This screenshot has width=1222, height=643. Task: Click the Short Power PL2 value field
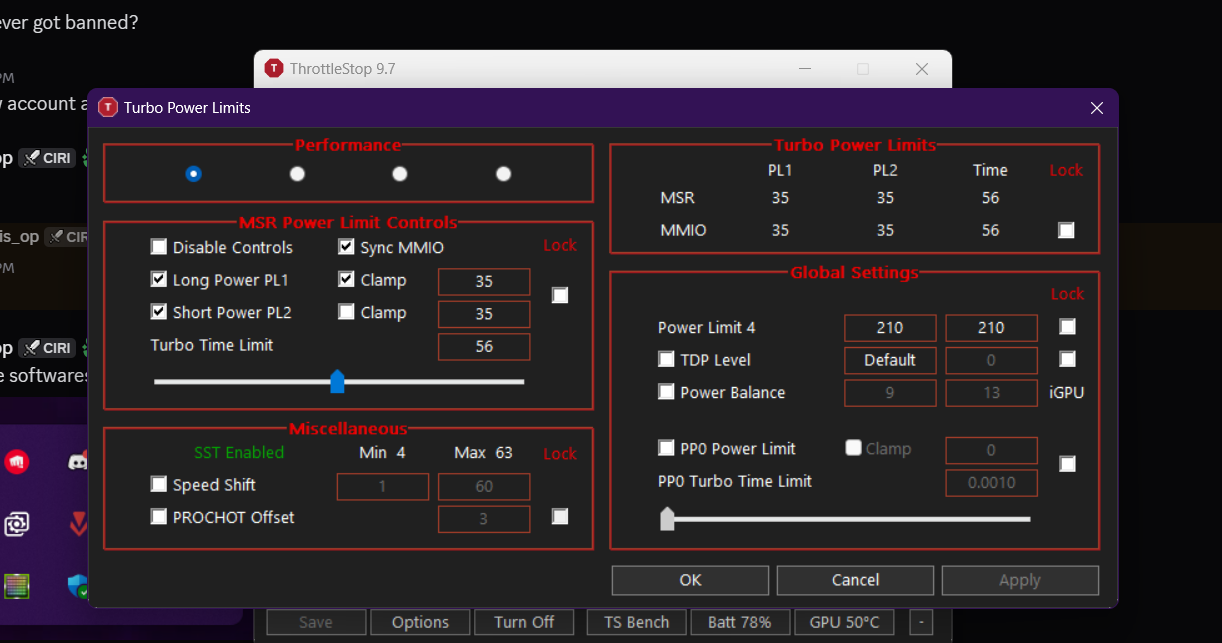click(484, 314)
